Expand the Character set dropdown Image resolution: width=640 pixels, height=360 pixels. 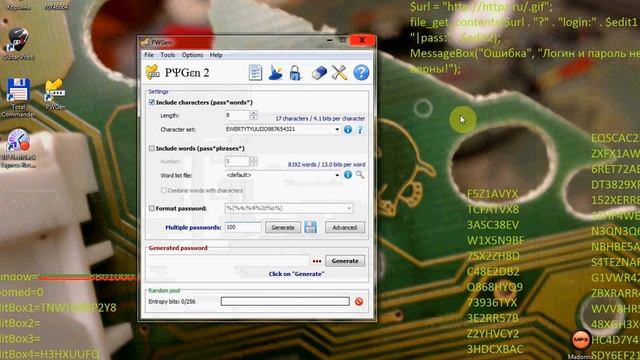pos(337,129)
